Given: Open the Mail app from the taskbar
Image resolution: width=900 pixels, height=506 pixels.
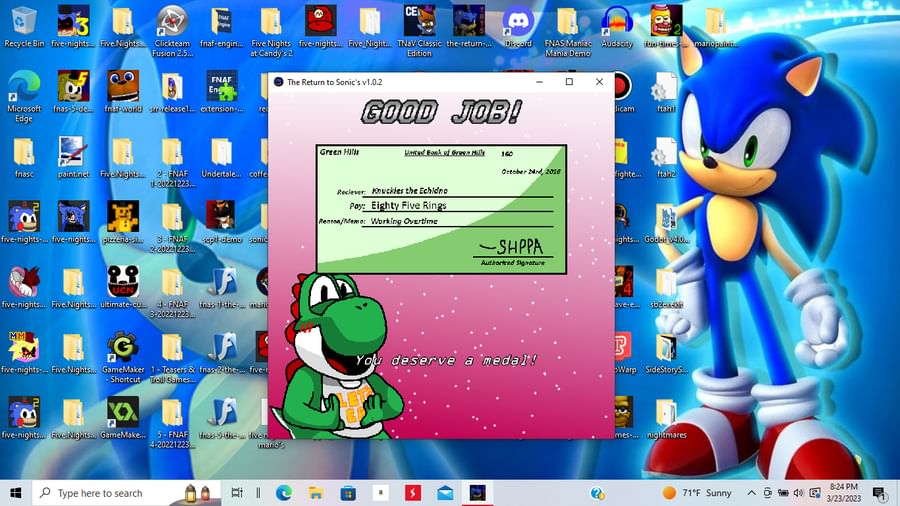Looking at the screenshot, I should click(x=445, y=493).
